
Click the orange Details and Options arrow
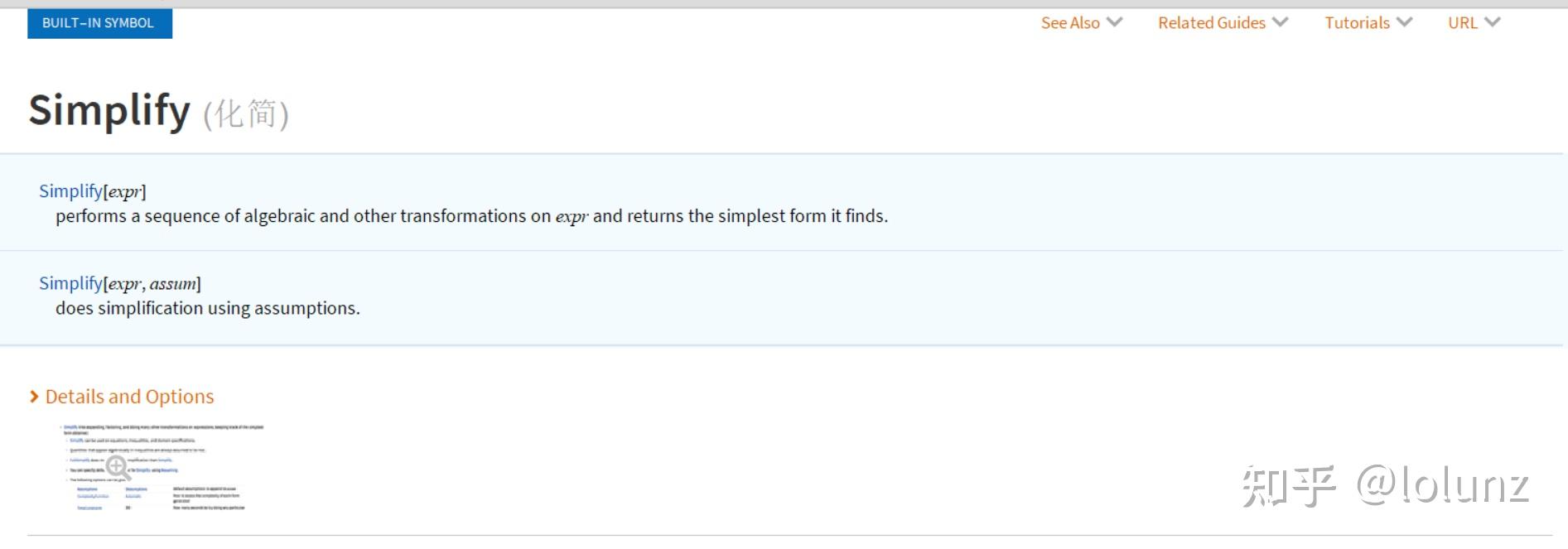(34, 397)
